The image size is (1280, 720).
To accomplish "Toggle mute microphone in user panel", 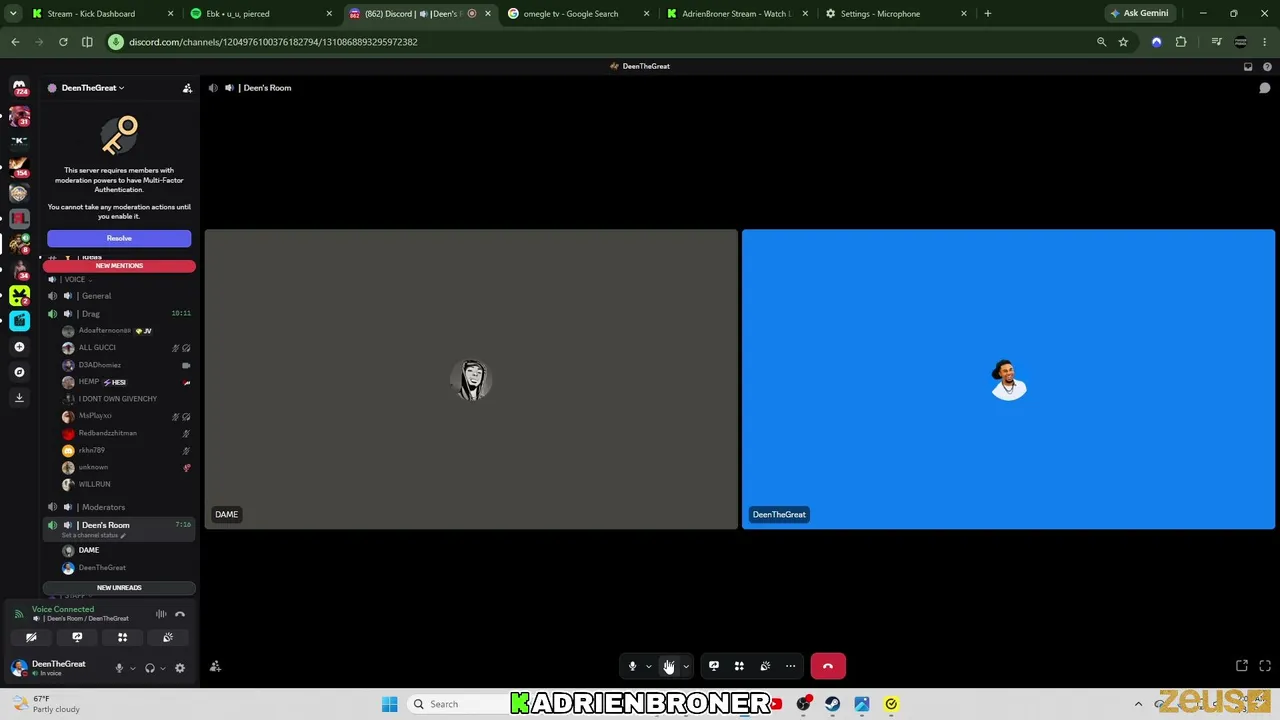I will tap(119, 668).
